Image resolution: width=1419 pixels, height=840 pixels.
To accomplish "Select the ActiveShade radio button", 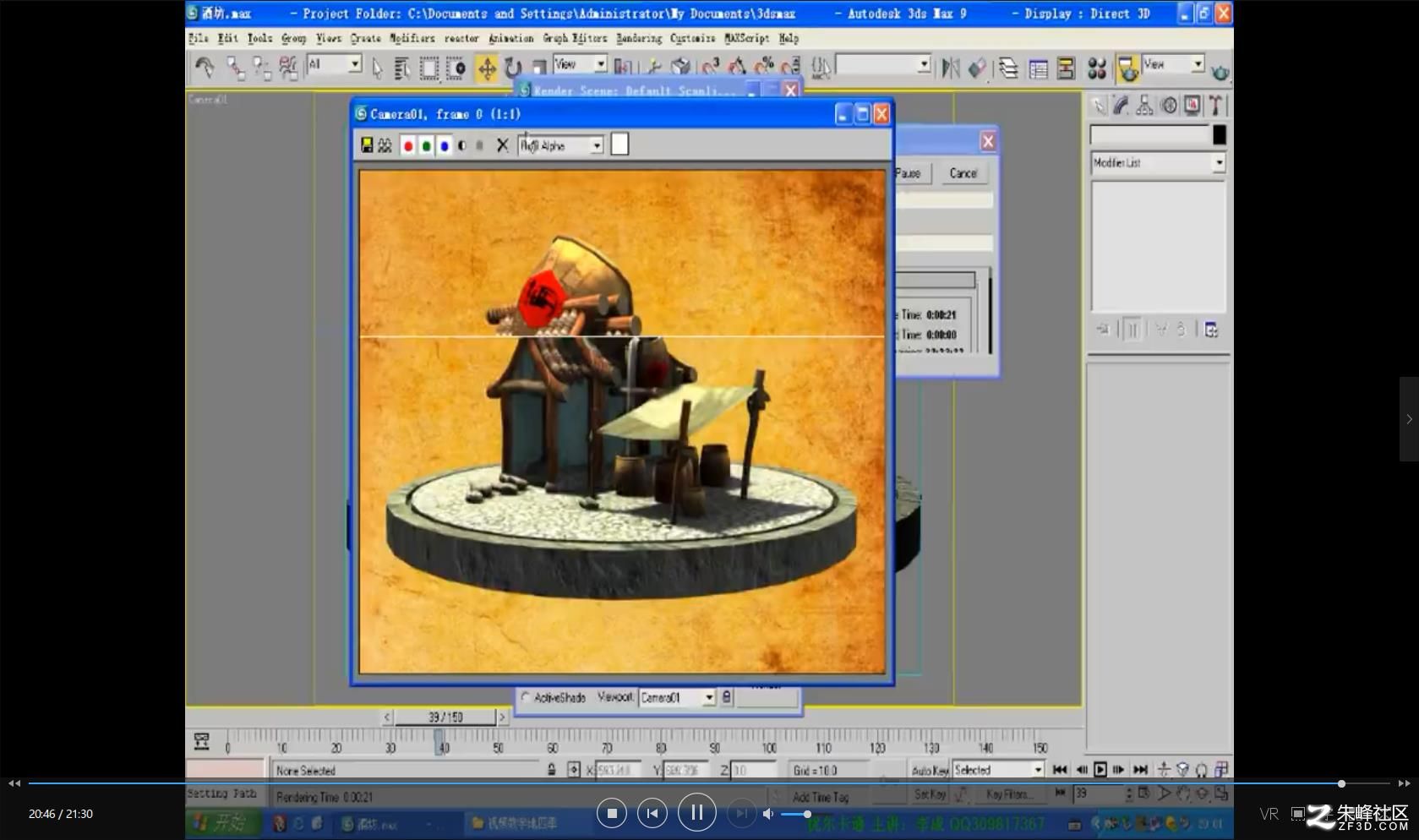I will (x=526, y=697).
